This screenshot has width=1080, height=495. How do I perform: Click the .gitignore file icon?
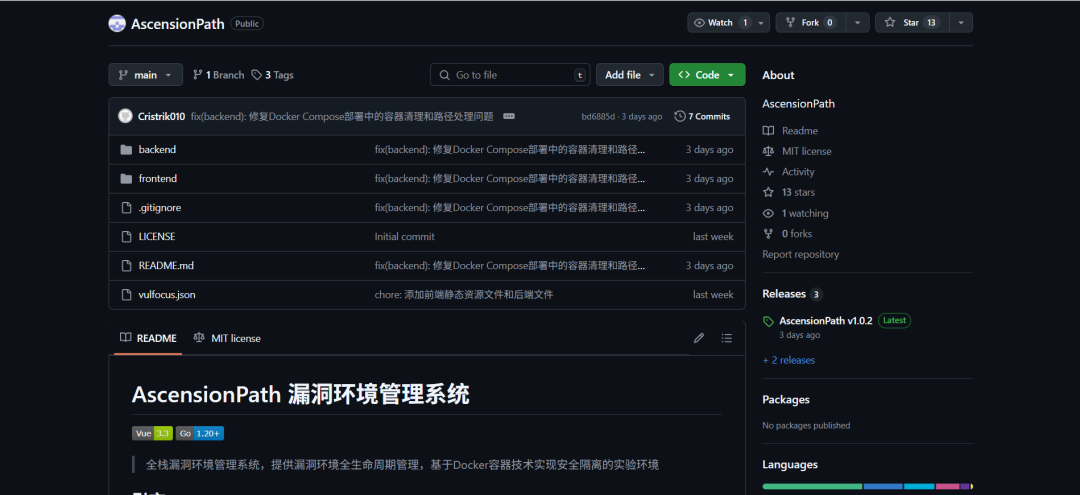point(126,207)
